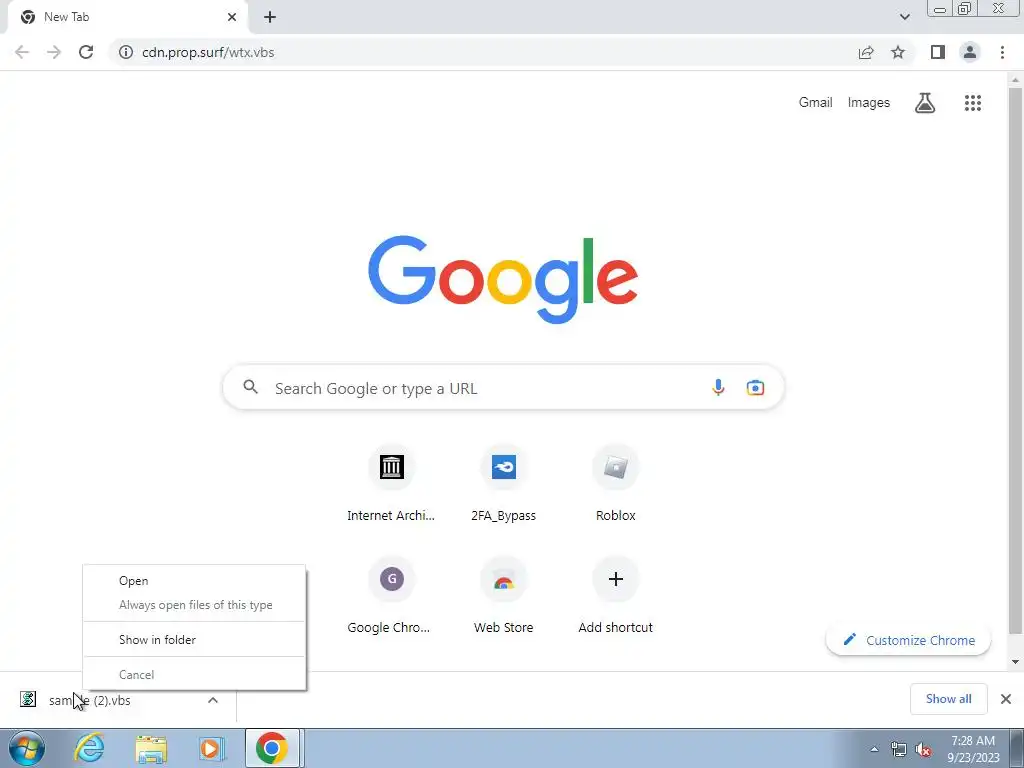Open Windows Explorer from taskbar

point(151,749)
